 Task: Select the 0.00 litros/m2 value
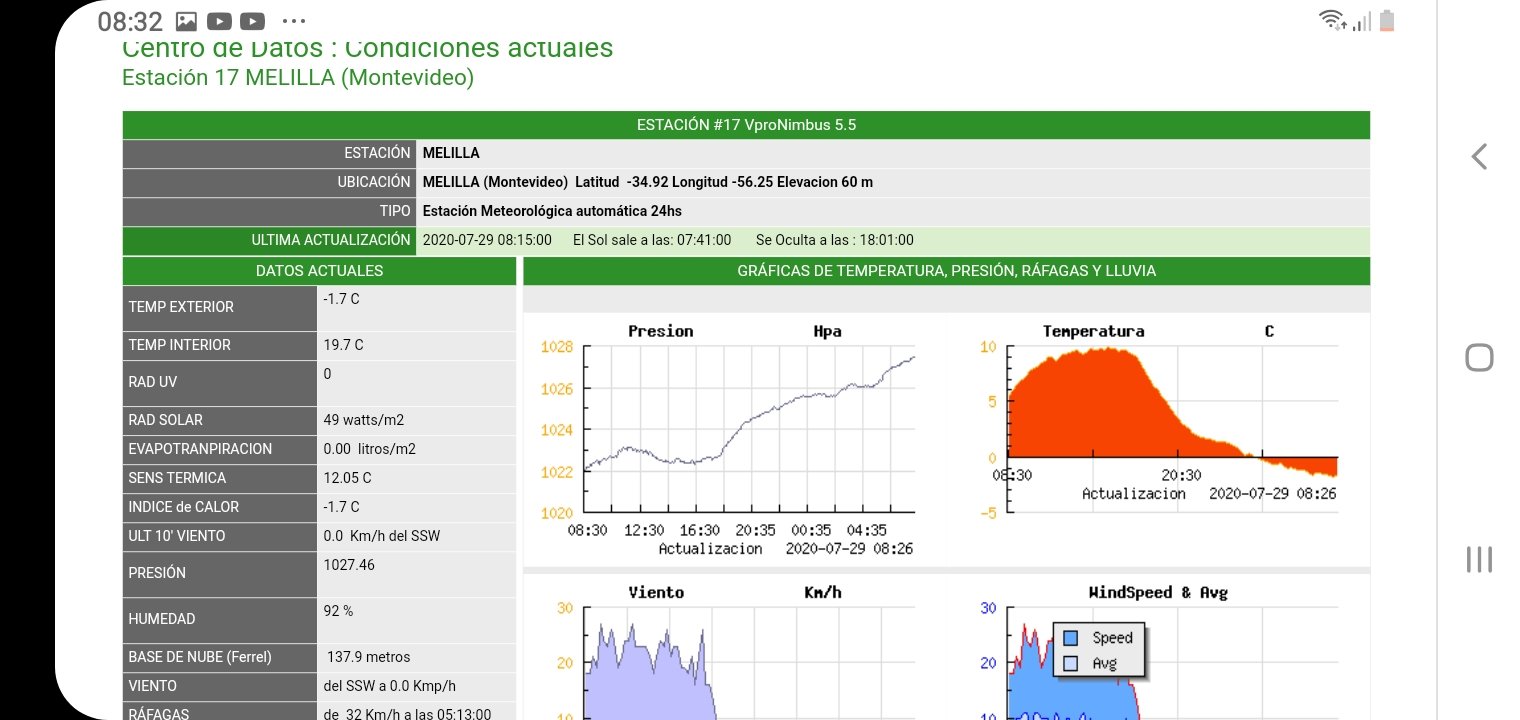370,449
